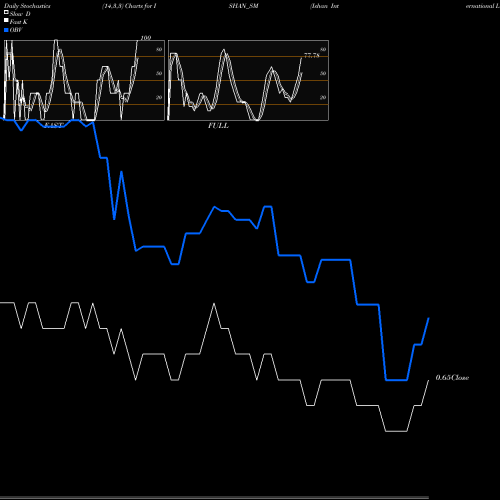This screenshot has height=500, width=500.
Task: Click the "50" axis label in the FULL chart
Action: pos(323,73)
